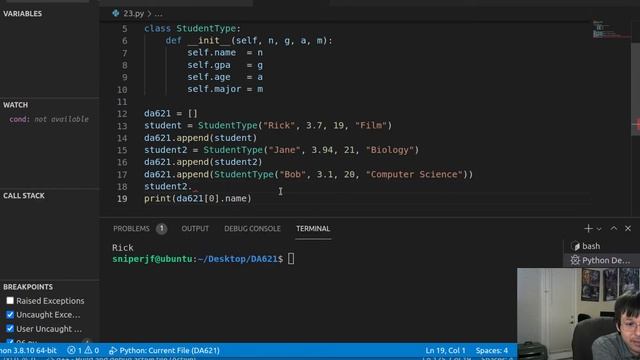This screenshot has width=640, height=360.
Task: Open a new terminal with the plus icon
Action: pos(588,229)
